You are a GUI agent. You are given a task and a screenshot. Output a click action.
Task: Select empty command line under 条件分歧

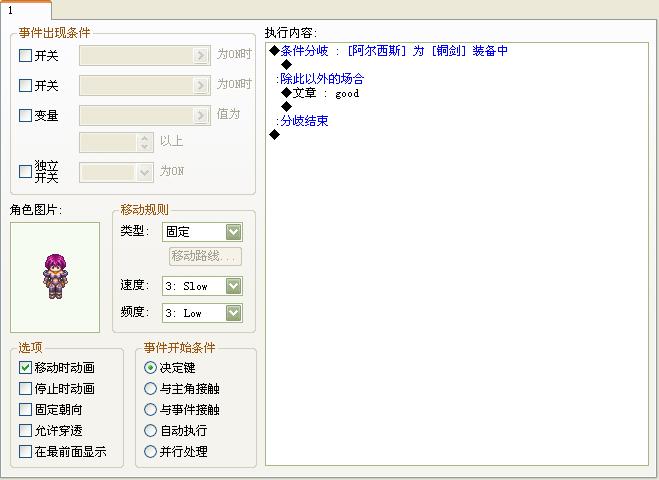pos(287,65)
